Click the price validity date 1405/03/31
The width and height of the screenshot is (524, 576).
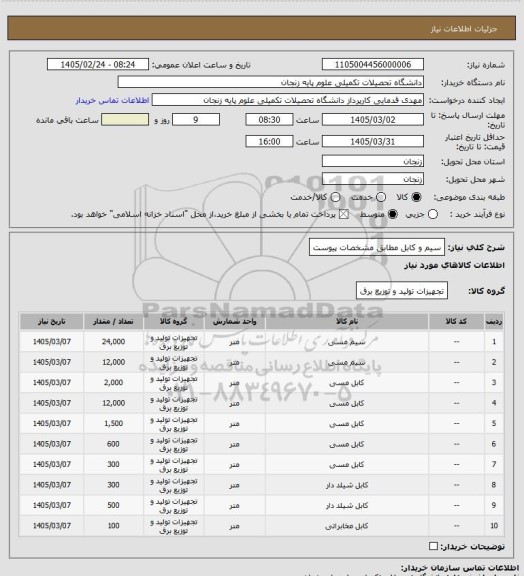coord(373,141)
